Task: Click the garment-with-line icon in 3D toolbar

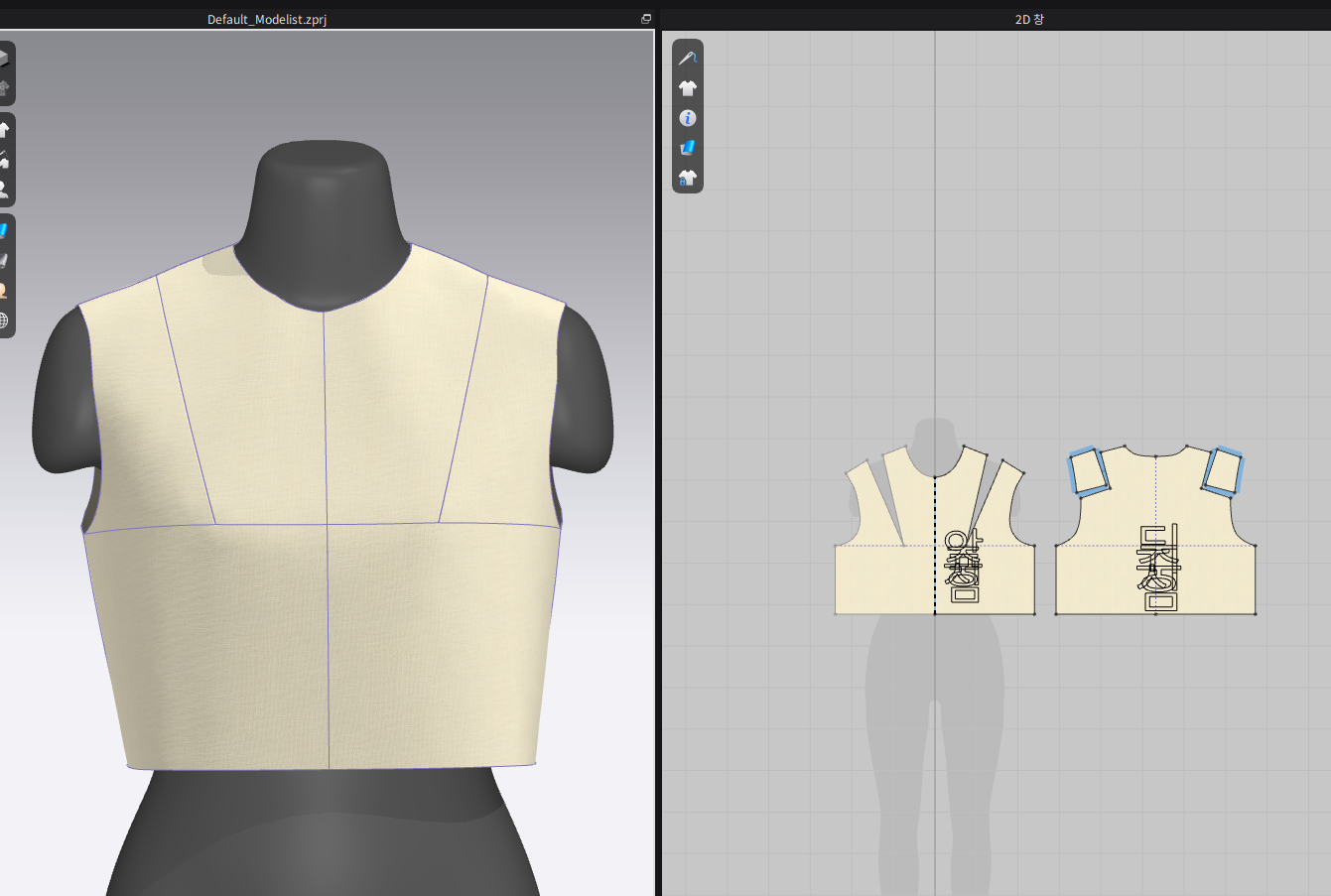Action: [4, 160]
